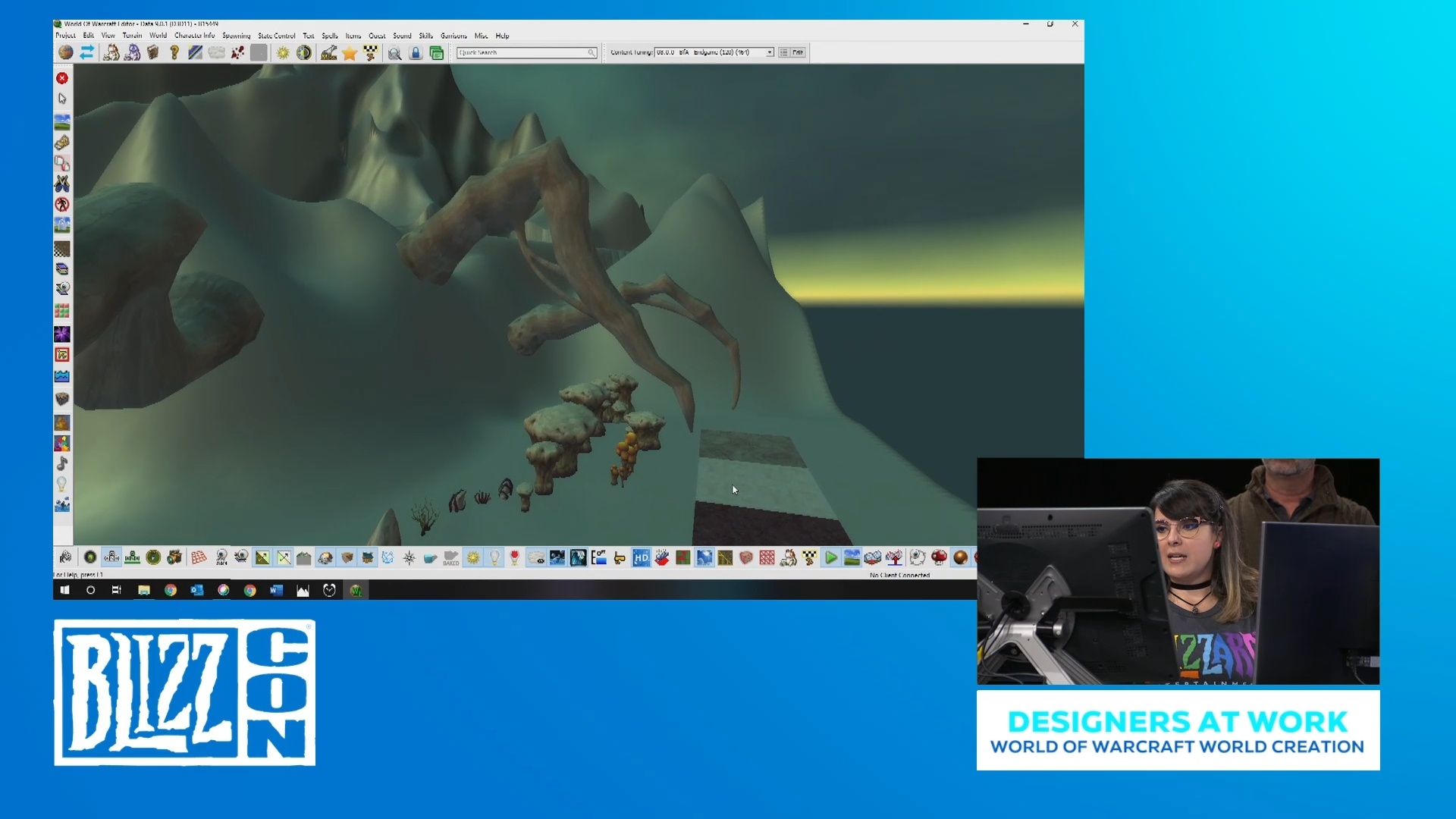Viewport: 1456px width, 819px height.
Task: Toggle the HD display mode button
Action: tap(641, 558)
